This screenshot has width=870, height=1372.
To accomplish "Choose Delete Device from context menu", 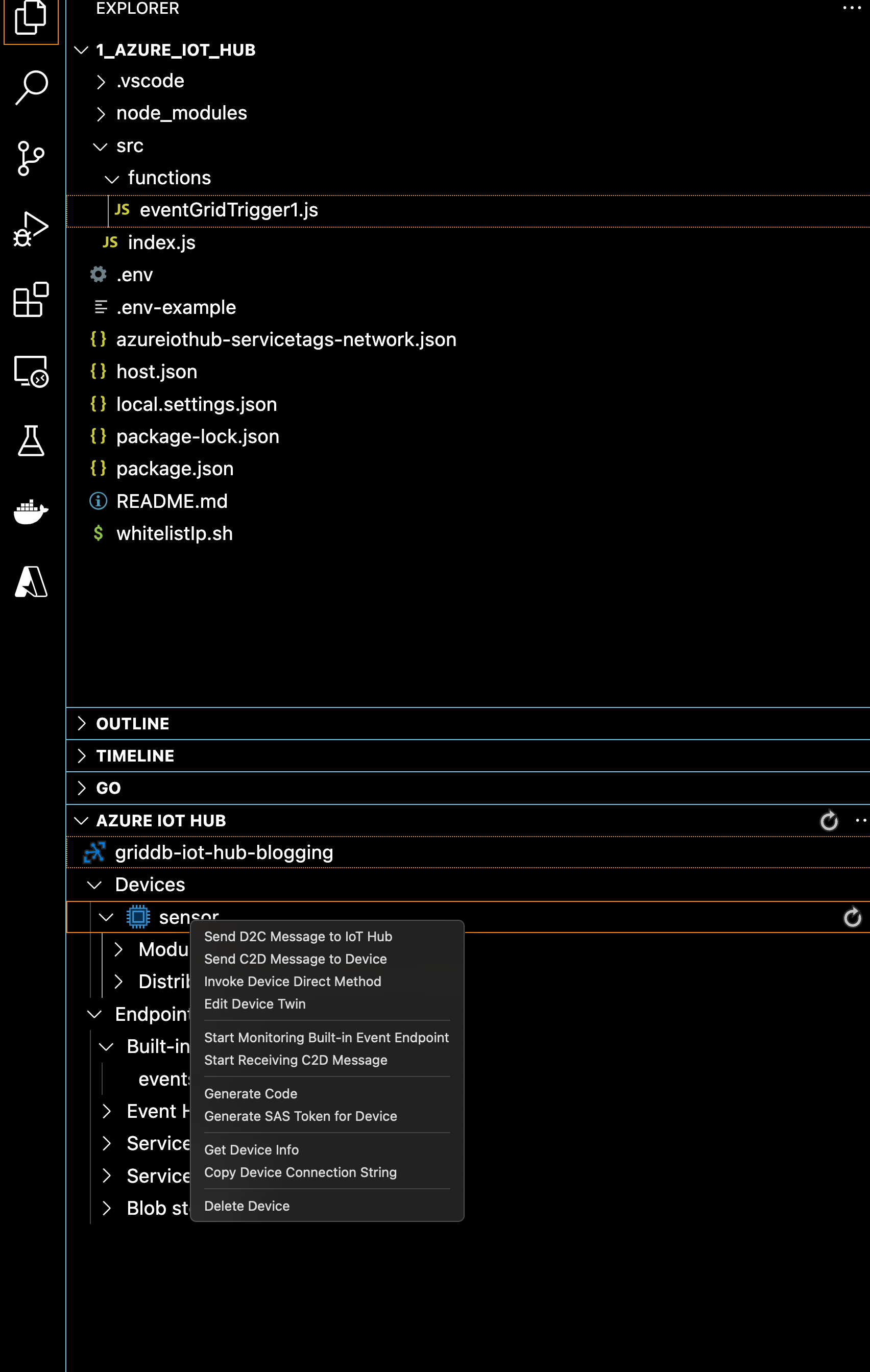I will pos(247,1206).
